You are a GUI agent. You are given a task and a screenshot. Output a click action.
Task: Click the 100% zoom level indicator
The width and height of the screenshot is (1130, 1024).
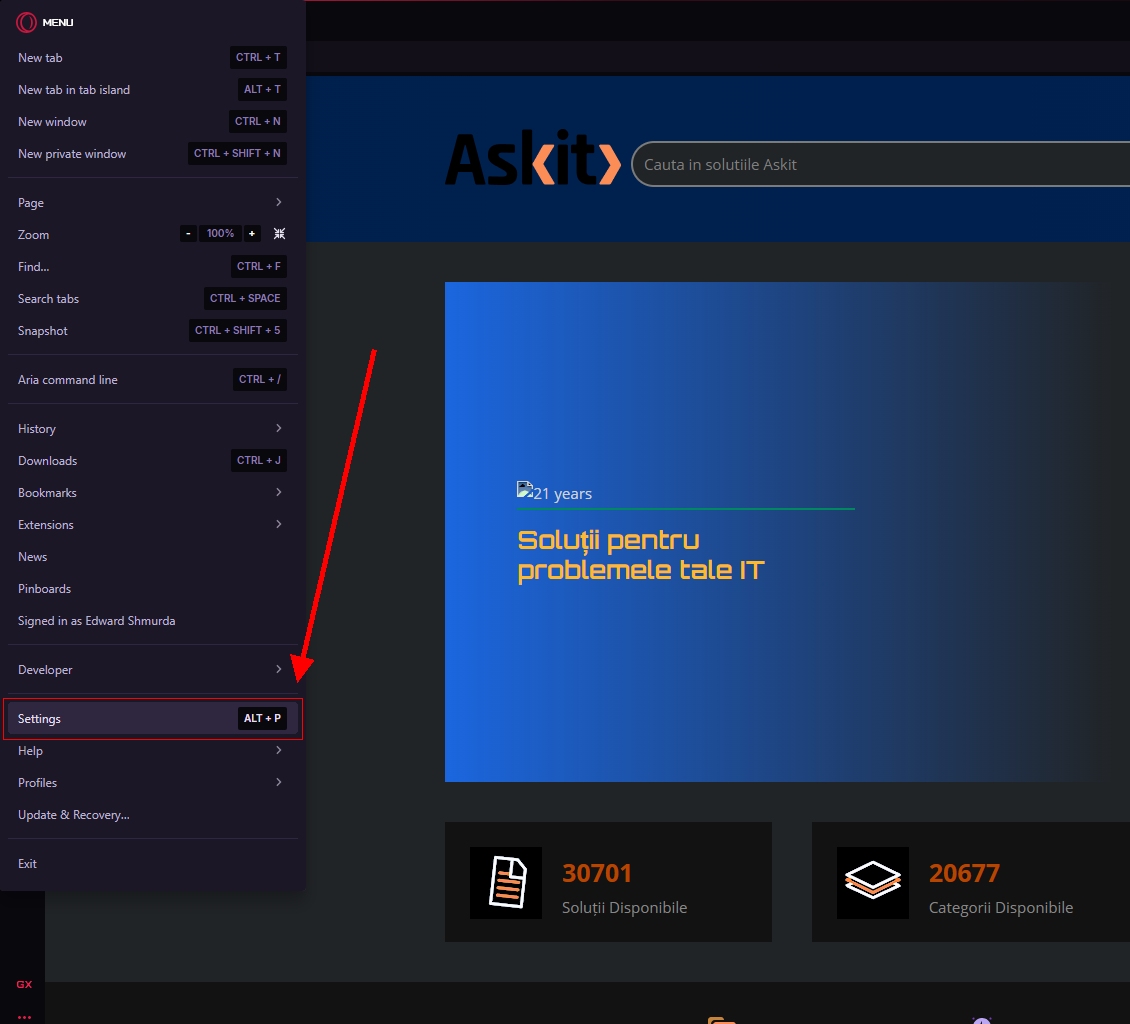click(x=220, y=234)
